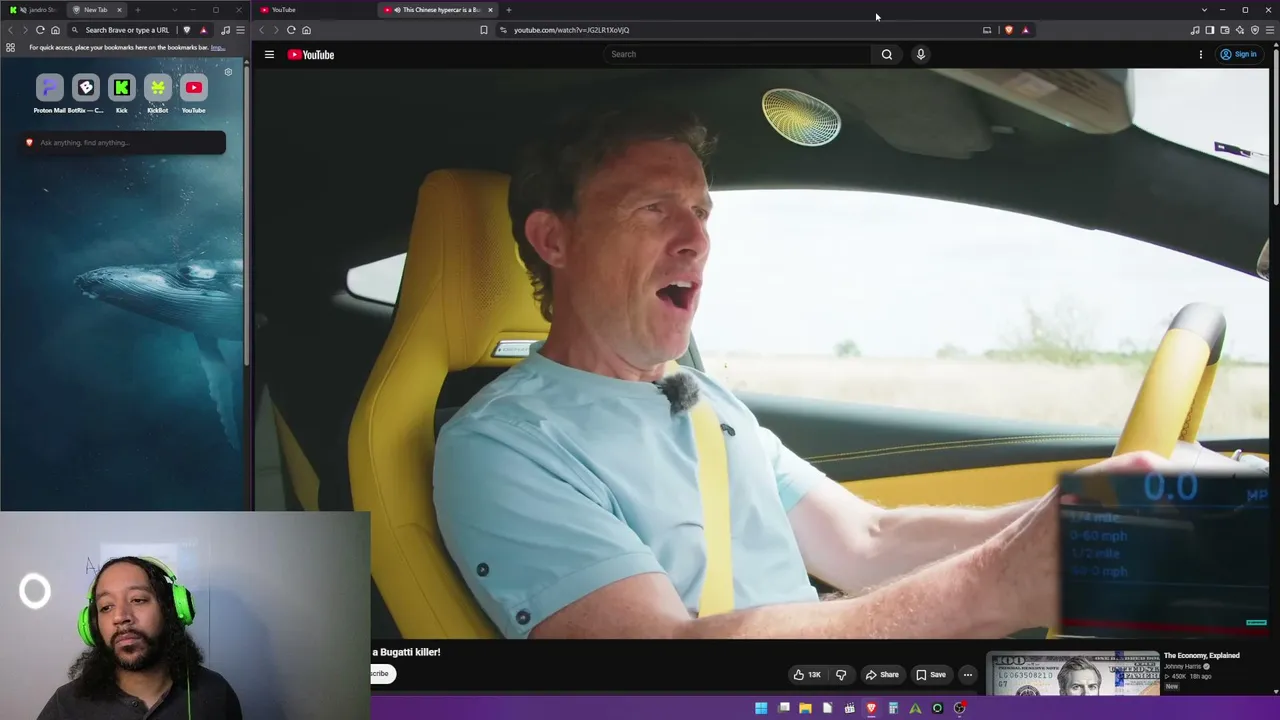
Task: Open the YouTube guide hamburger menu
Action: 269,55
